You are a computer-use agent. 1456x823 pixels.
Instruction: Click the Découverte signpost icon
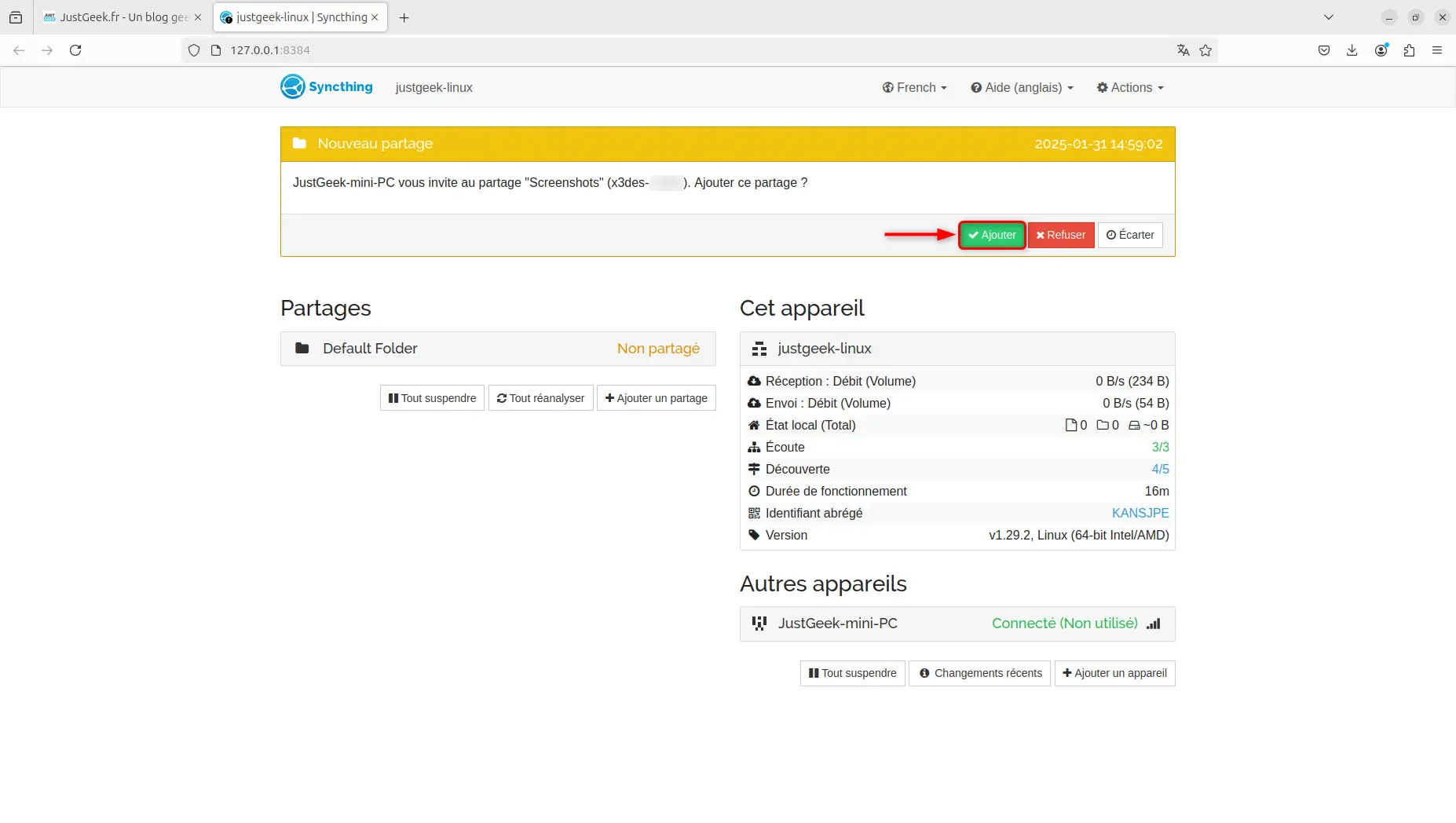click(754, 469)
